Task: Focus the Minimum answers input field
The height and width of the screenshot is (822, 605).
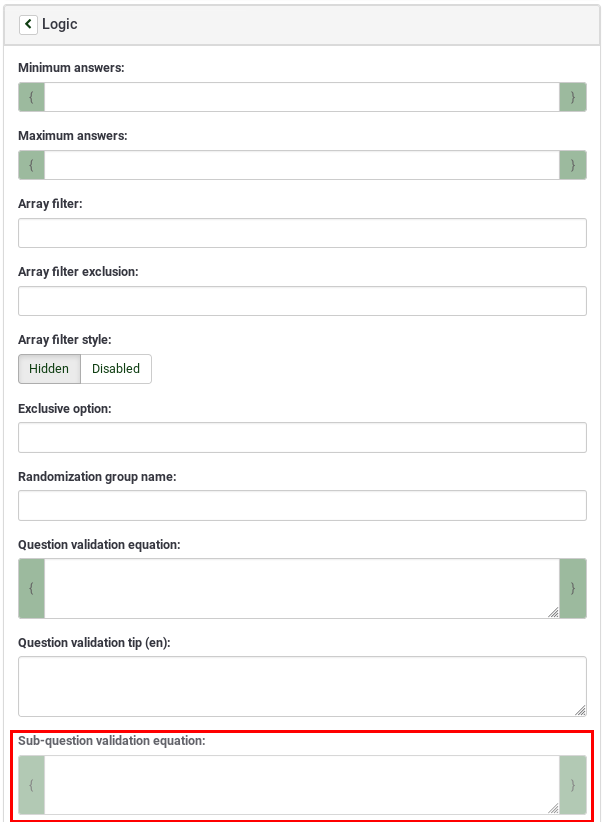Action: tap(300, 97)
